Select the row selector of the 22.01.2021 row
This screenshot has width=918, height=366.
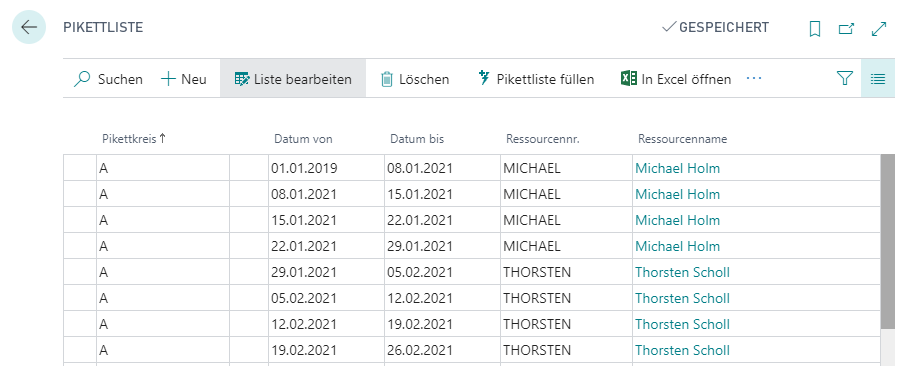(80, 247)
